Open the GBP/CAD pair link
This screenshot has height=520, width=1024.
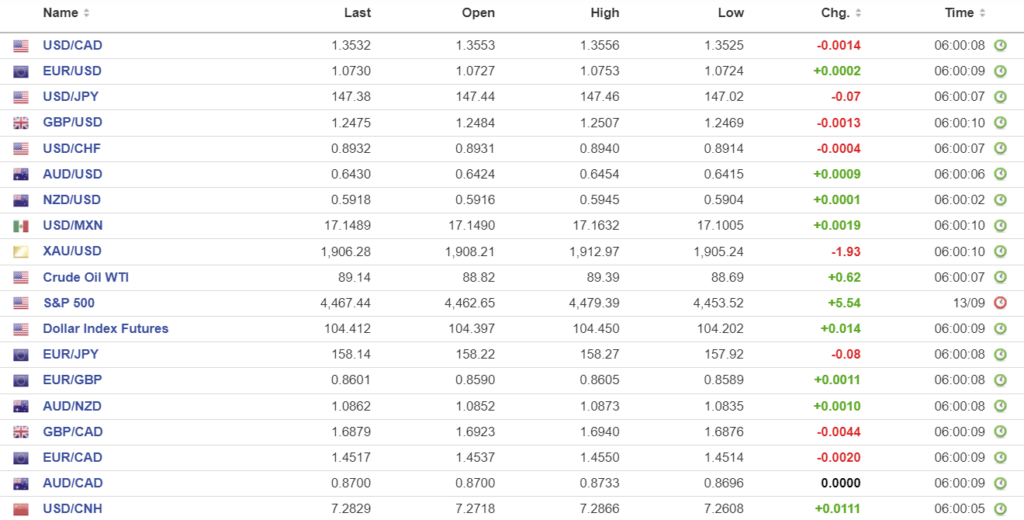click(x=72, y=432)
